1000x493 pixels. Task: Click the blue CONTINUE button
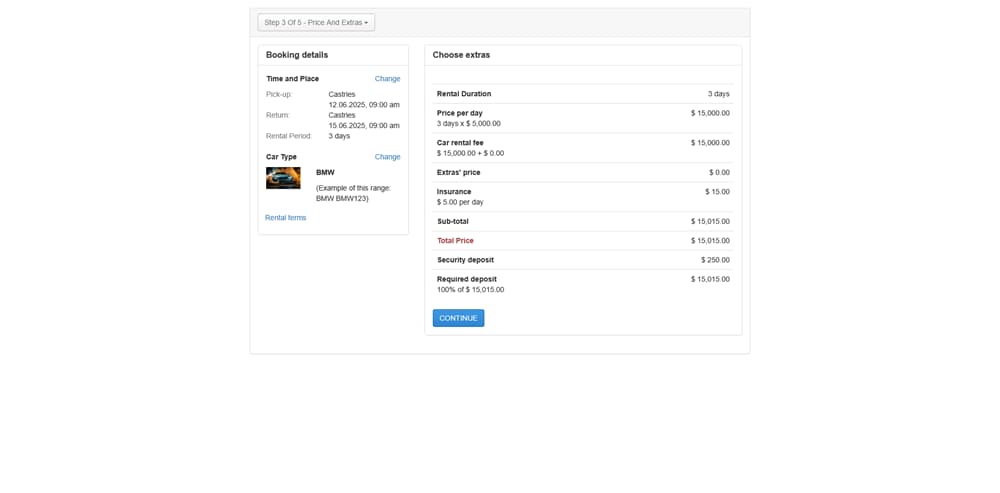pyautogui.click(x=459, y=318)
